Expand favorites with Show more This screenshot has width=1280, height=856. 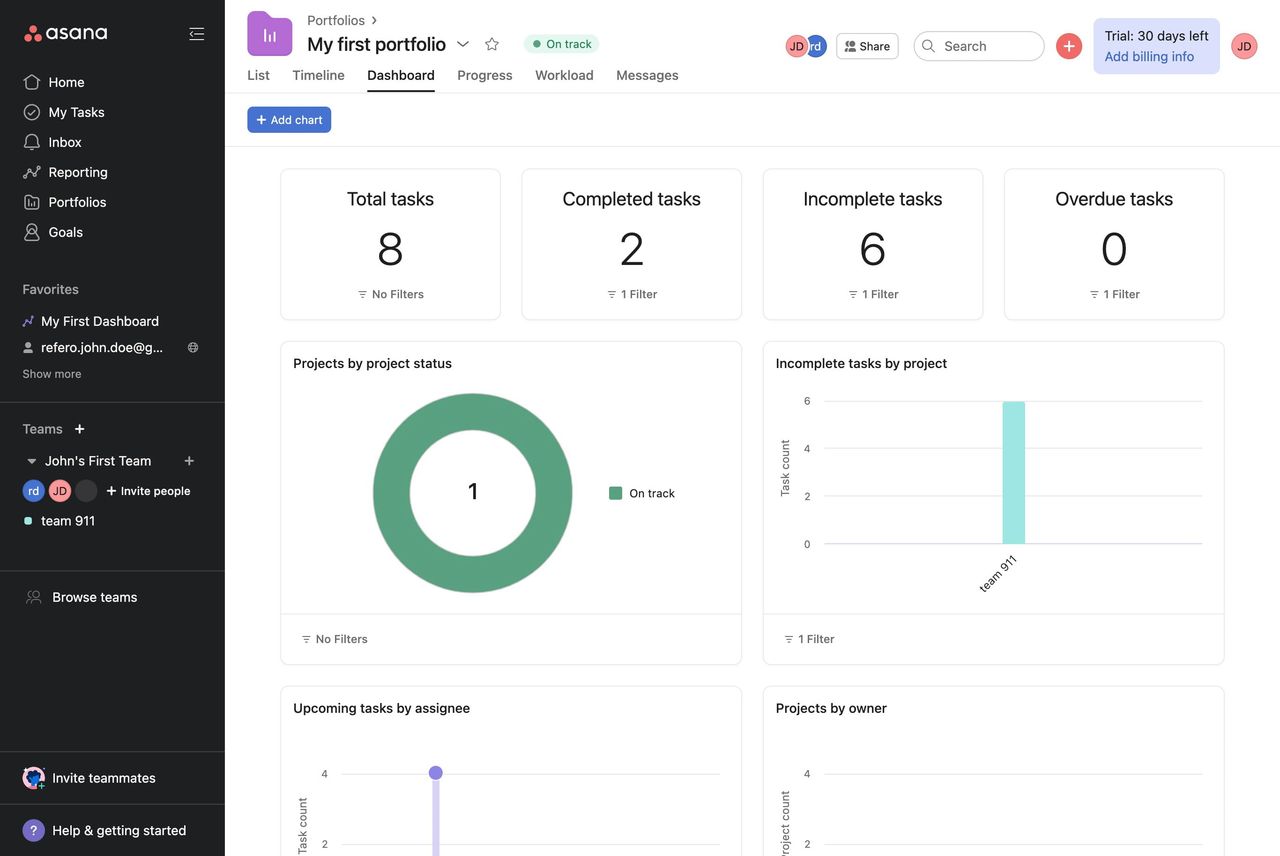(x=52, y=374)
